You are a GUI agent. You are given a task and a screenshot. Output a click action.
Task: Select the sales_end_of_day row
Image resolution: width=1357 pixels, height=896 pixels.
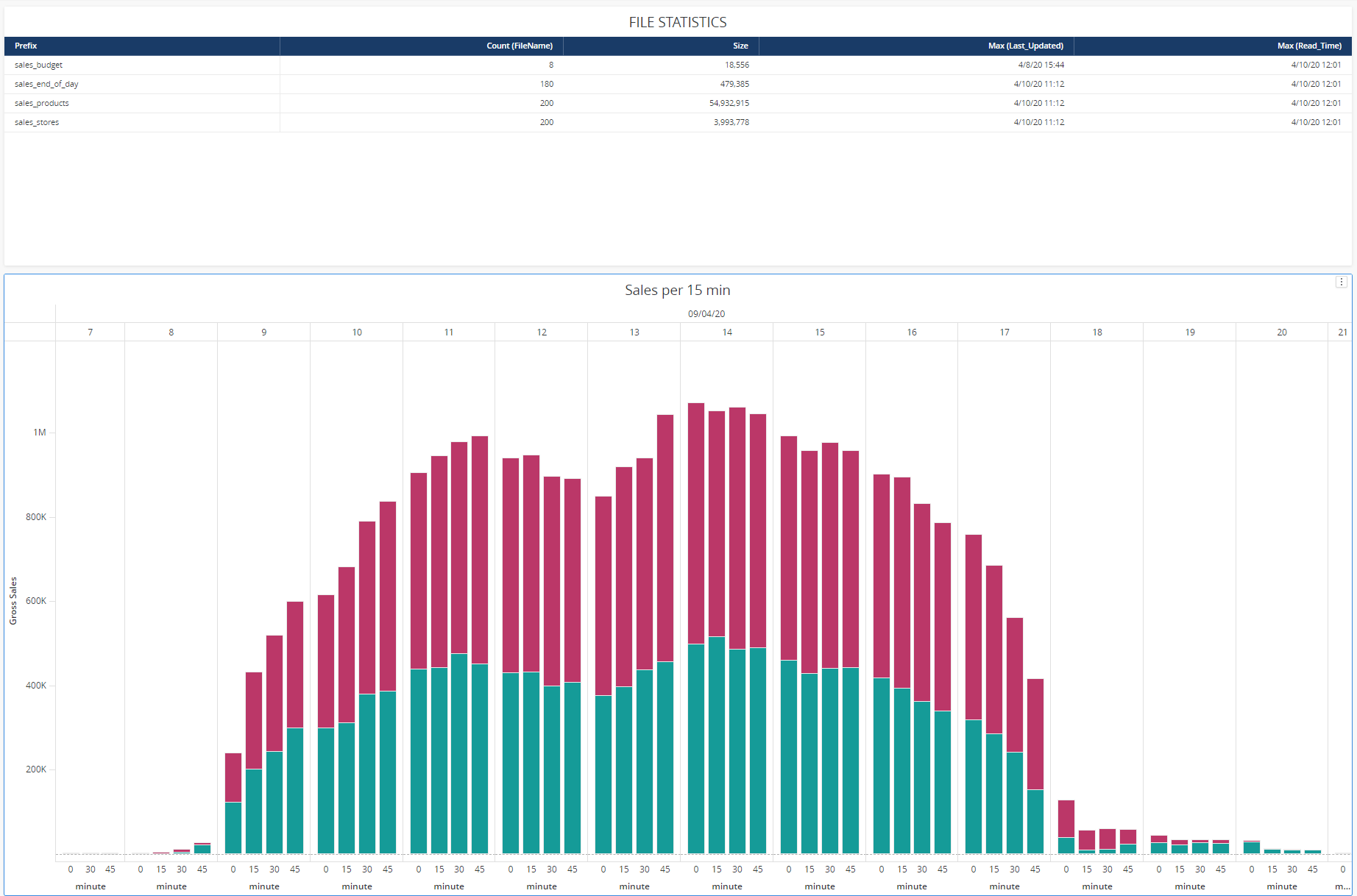pyautogui.click(x=46, y=84)
